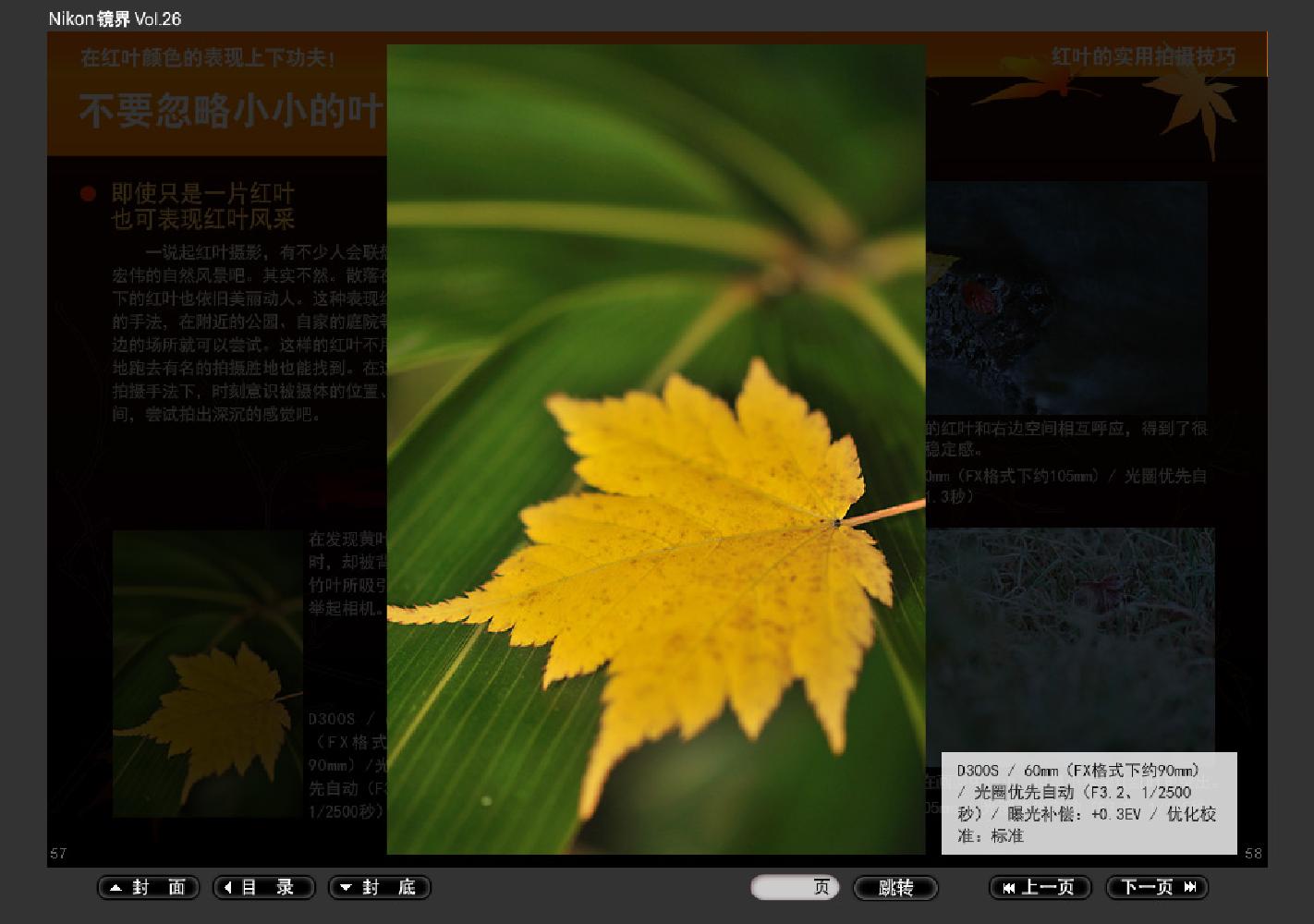Image resolution: width=1314 pixels, height=924 pixels.
Task: Click the page number 58
Action: [x=1253, y=854]
